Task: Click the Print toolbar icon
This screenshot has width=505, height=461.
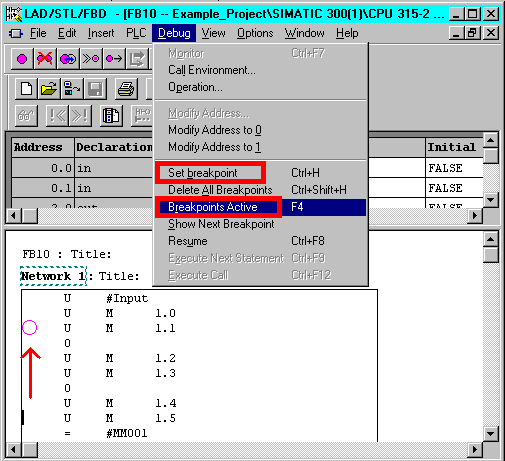Action: coord(126,89)
